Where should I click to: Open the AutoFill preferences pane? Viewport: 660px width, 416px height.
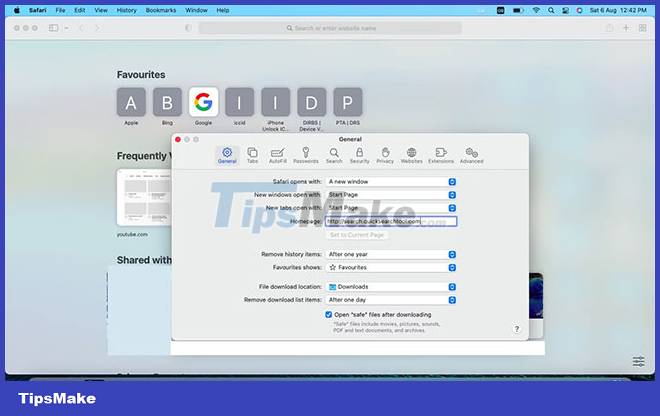277,155
